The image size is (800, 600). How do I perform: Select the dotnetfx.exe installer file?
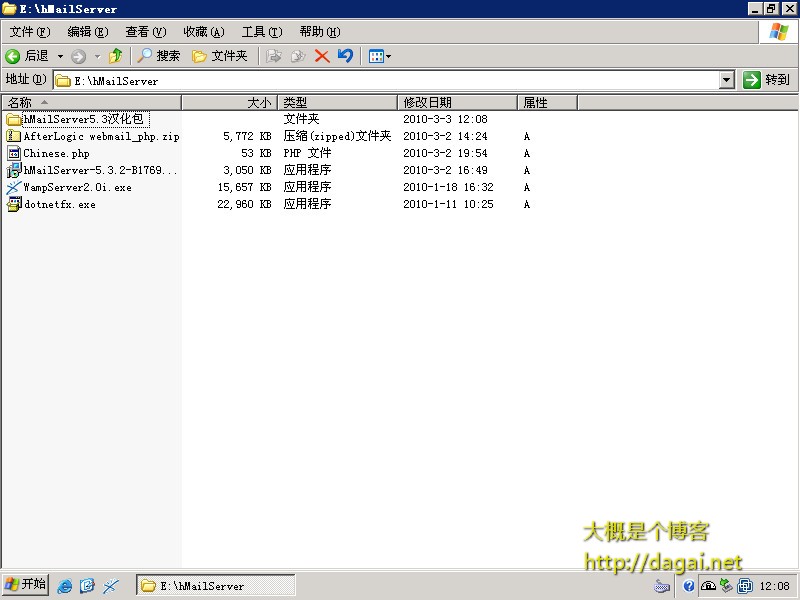click(x=59, y=204)
